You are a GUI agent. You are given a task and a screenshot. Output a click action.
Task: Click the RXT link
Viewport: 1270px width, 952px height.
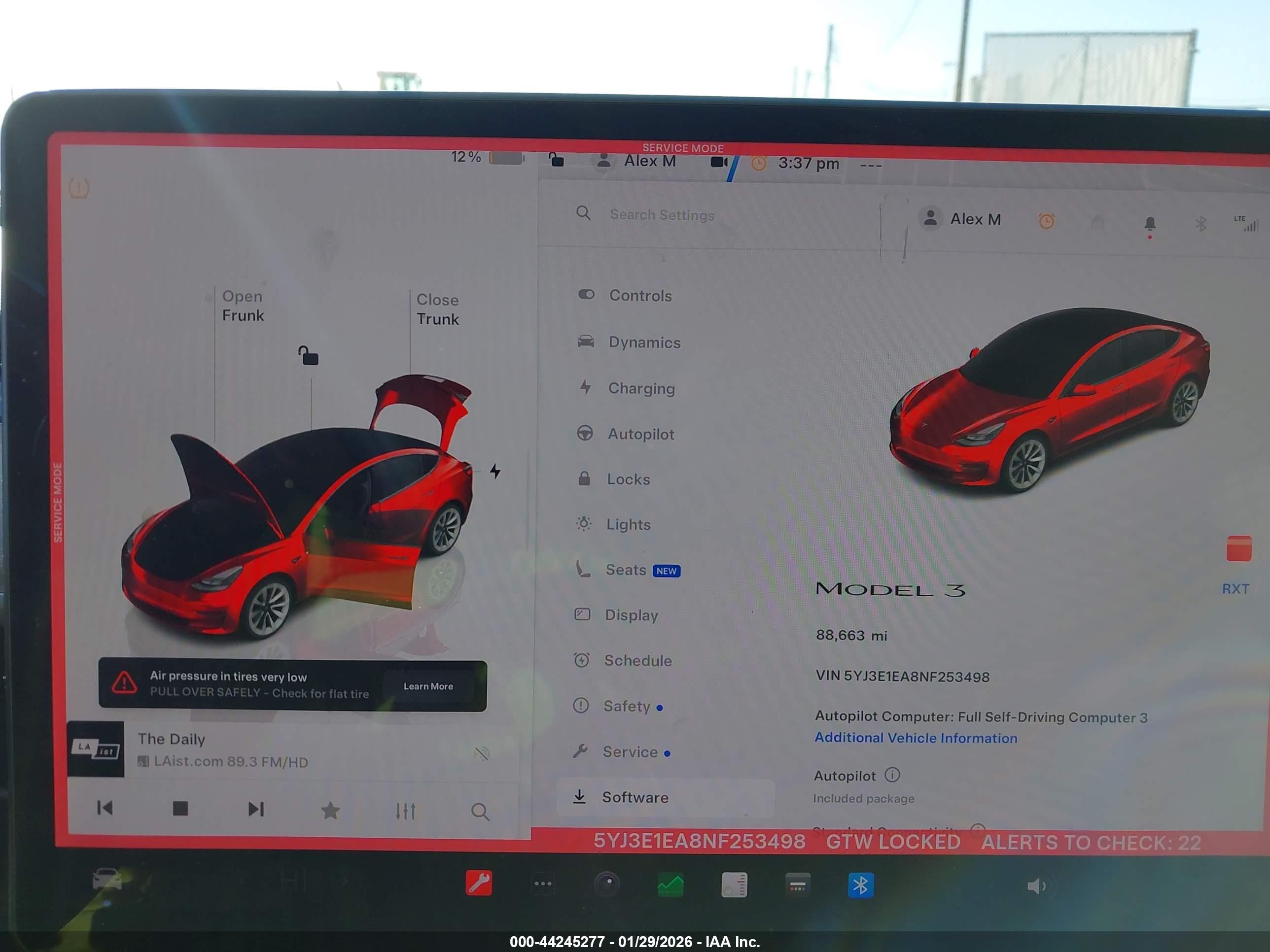point(1235,589)
